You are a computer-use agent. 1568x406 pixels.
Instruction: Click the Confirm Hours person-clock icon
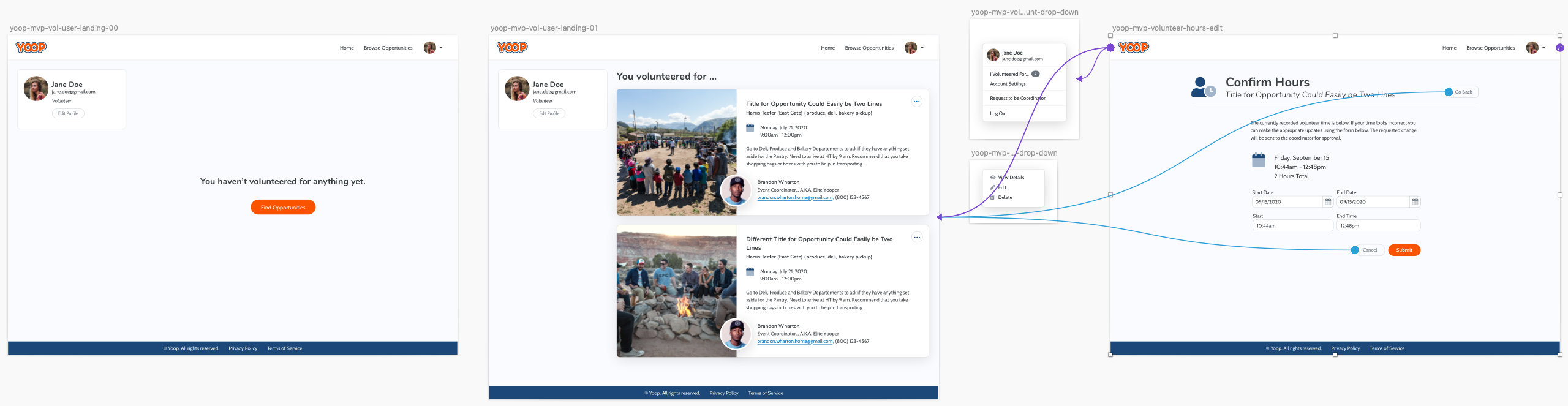1204,87
